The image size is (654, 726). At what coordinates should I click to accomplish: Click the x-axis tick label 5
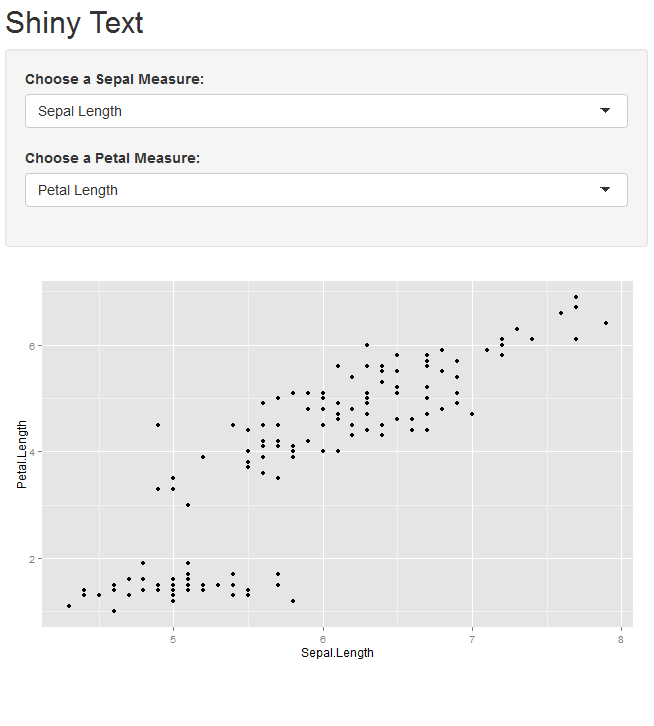pos(173,639)
